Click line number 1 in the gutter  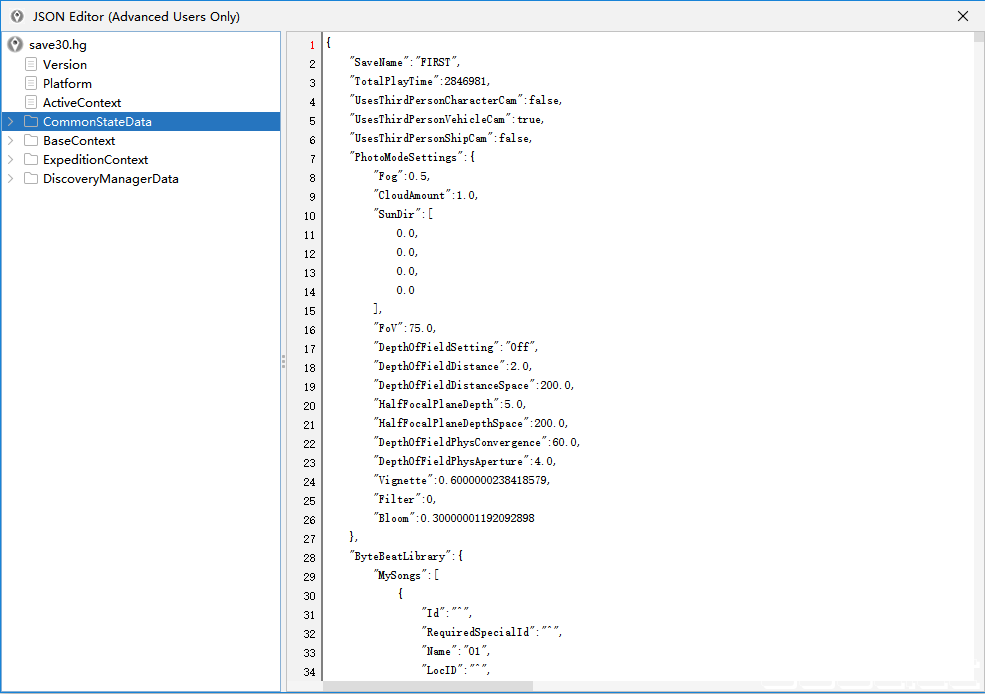point(312,45)
